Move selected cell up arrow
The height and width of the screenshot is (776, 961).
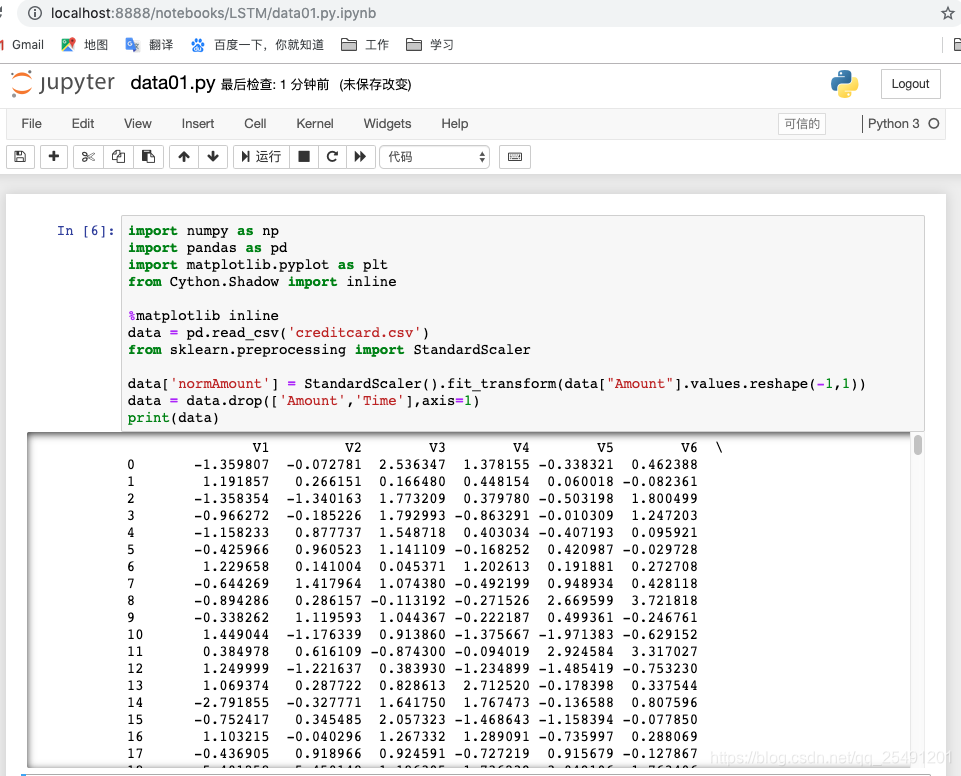[184, 157]
